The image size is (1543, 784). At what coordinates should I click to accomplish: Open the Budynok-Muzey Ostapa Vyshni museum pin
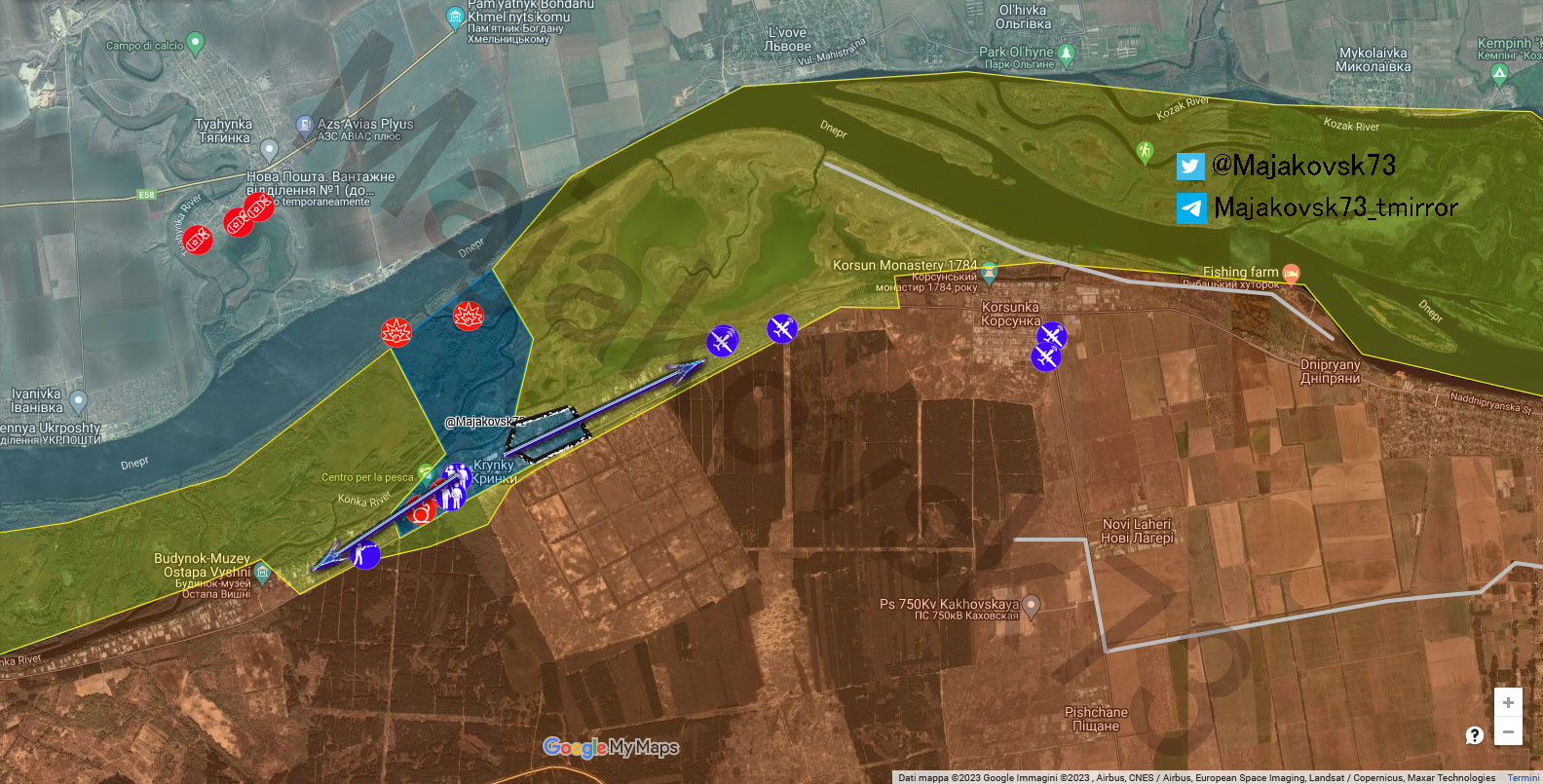coord(262,572)
